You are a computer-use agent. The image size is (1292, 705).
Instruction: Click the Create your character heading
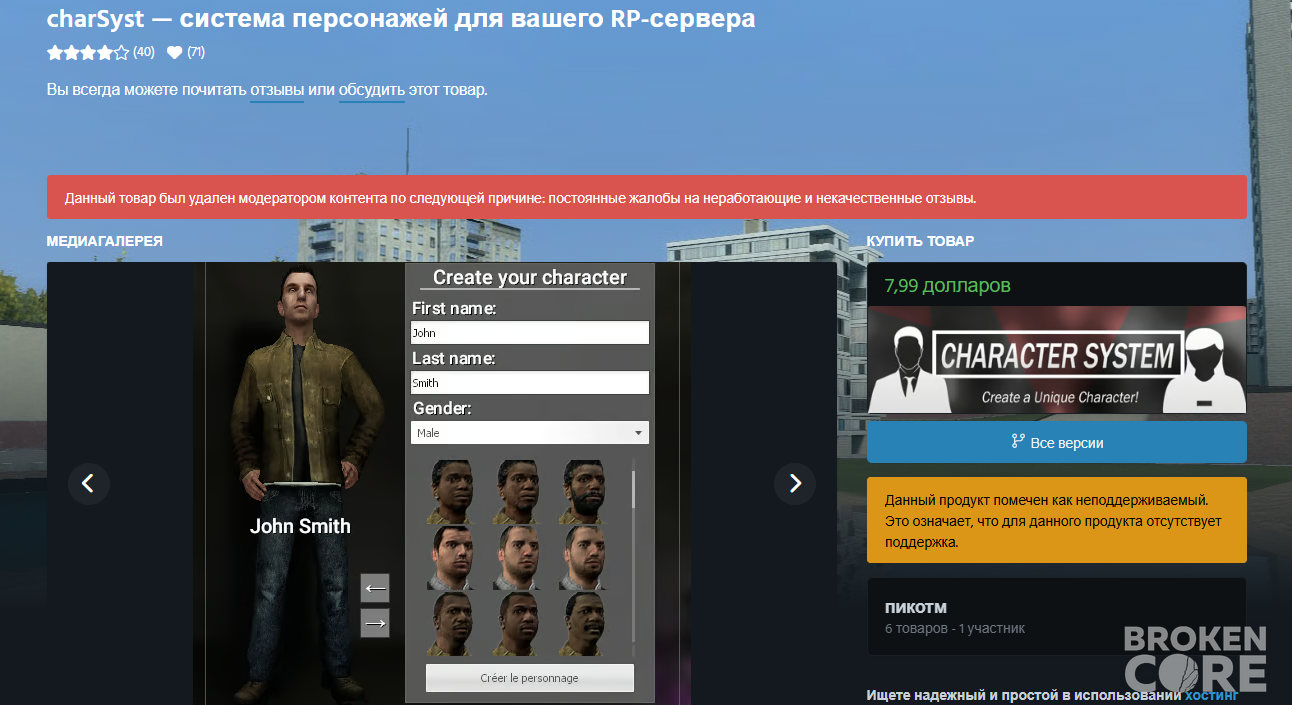(x=530, y=277)
